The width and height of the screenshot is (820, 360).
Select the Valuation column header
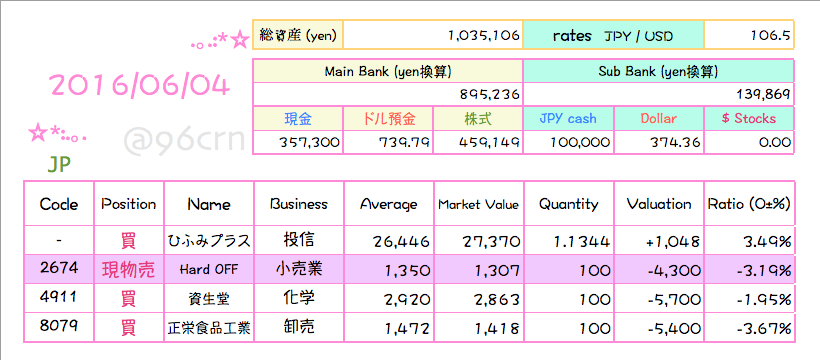[659, 204]
